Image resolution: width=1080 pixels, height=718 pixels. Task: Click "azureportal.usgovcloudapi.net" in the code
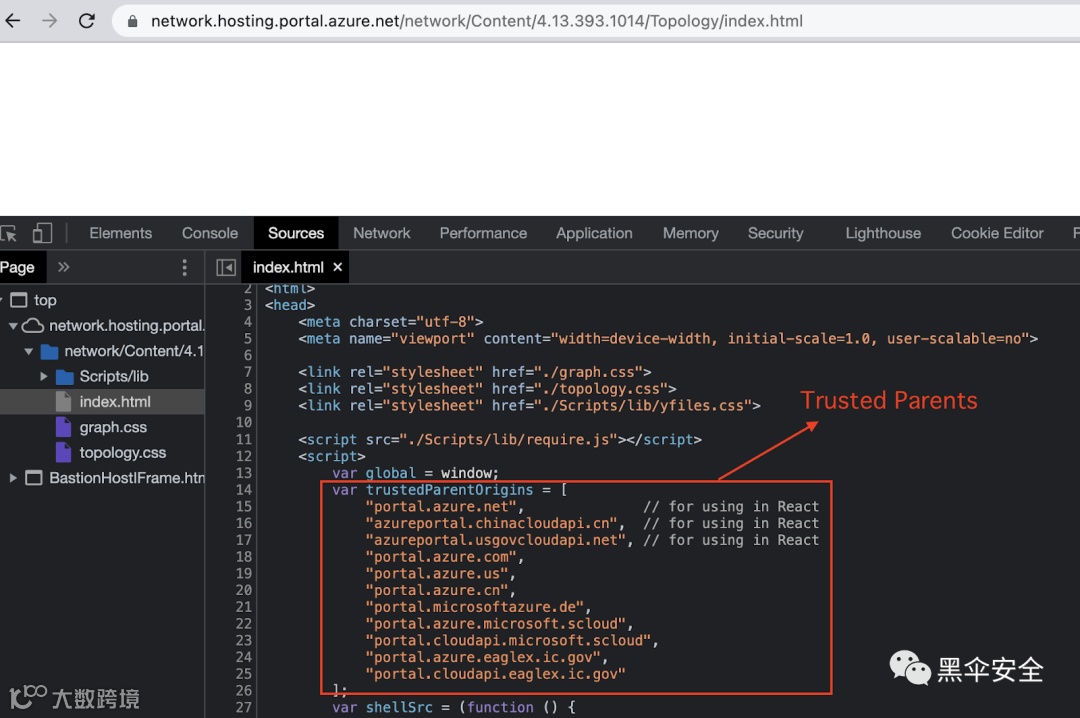[495, 540]
